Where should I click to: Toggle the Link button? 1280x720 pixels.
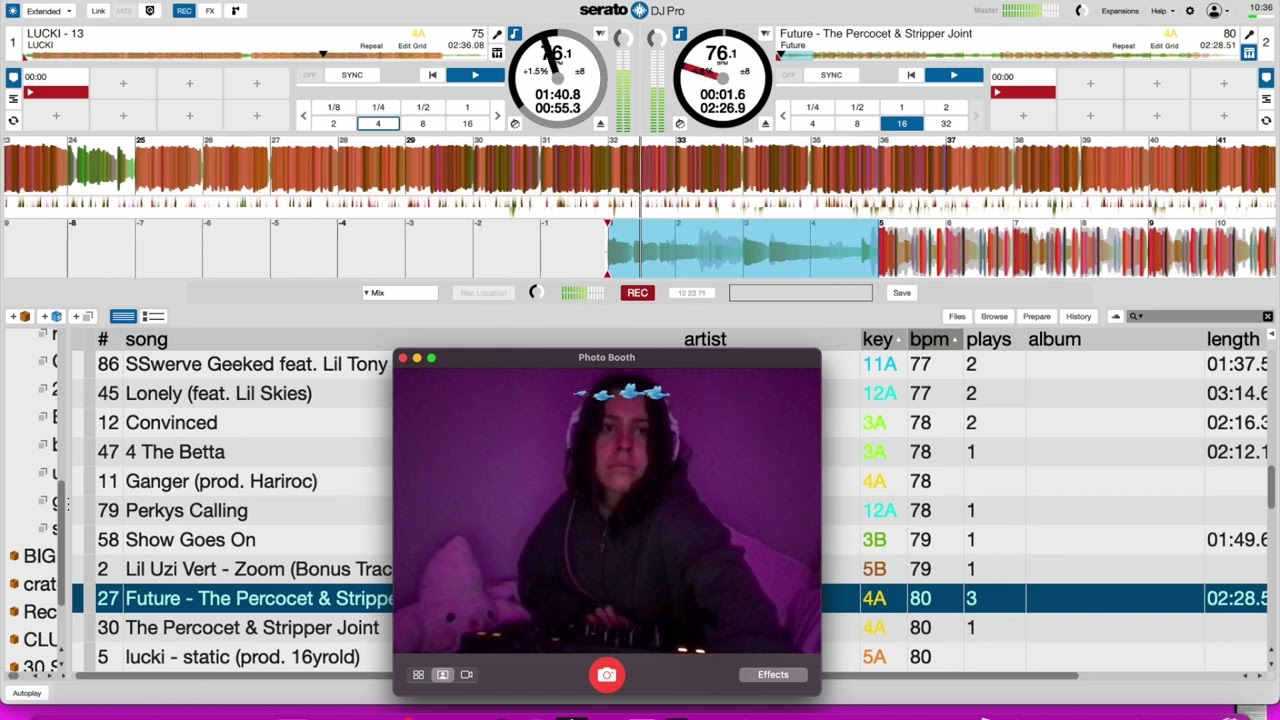(98, 11)
